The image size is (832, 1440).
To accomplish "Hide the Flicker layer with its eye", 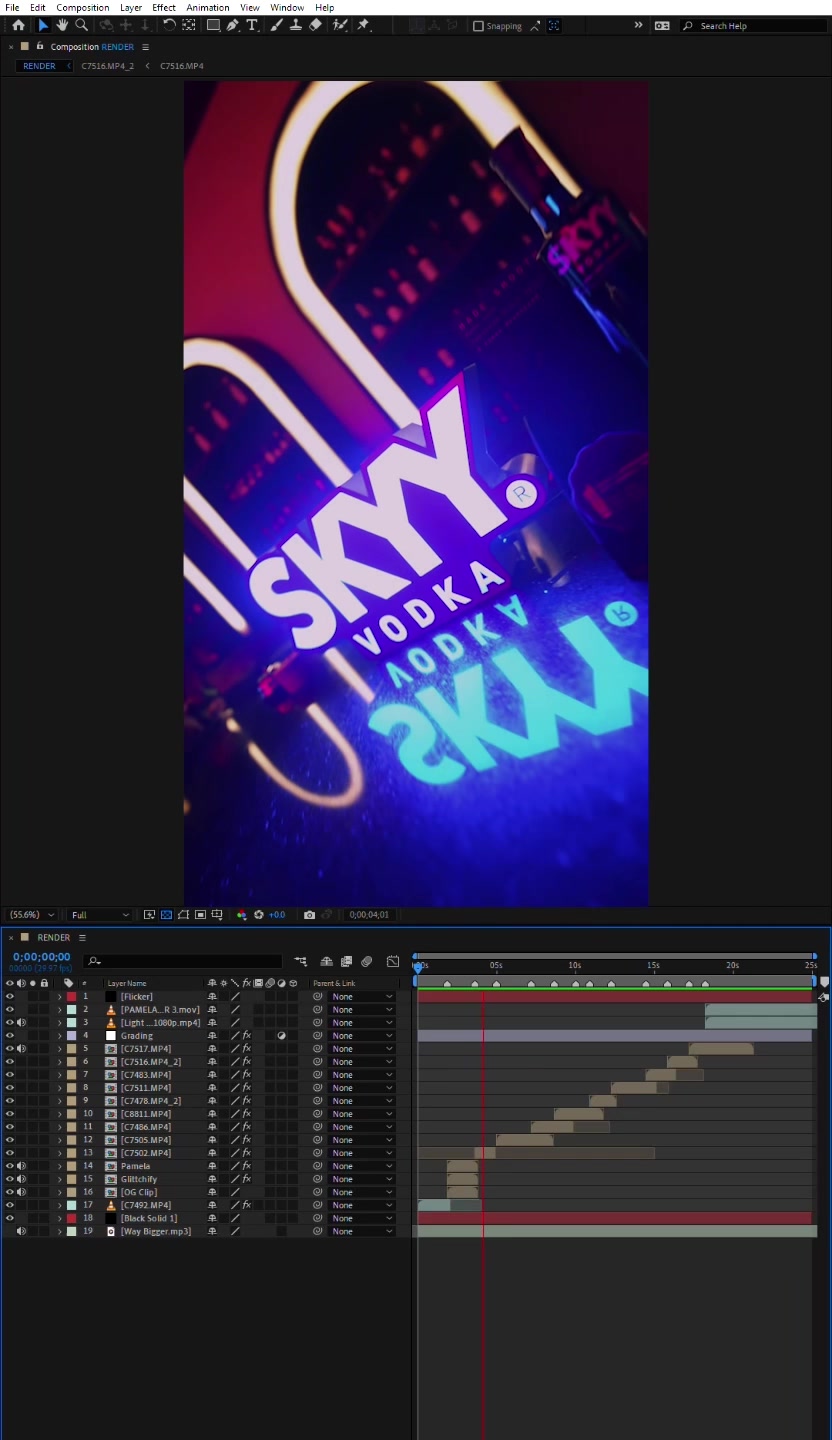I will 10,997.
